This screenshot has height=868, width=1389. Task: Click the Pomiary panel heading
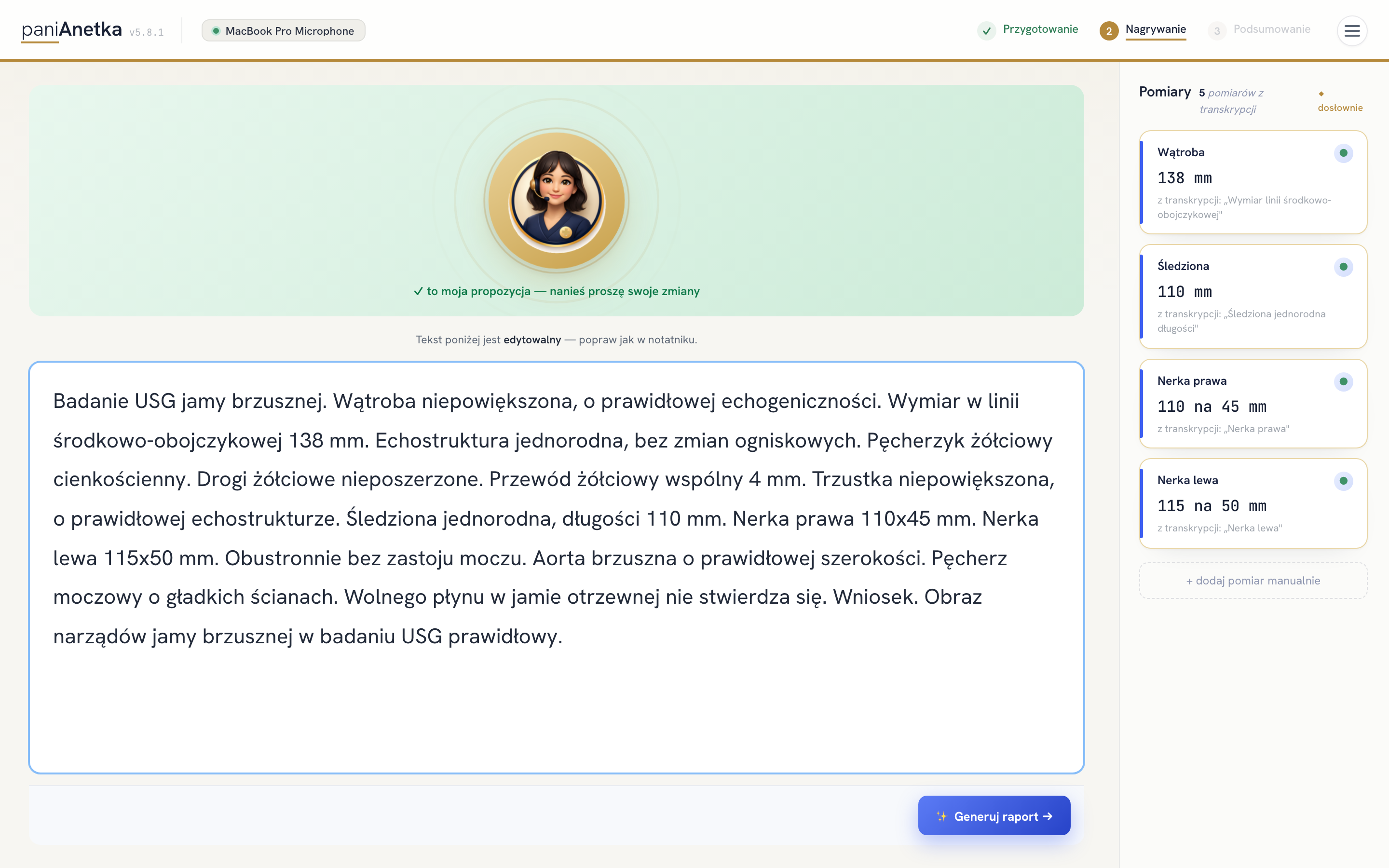1165,92
